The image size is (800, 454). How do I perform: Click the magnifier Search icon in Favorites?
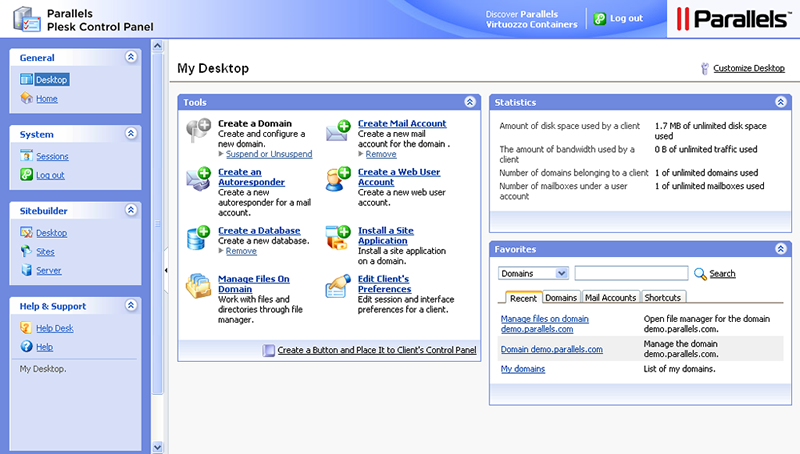click(701, 274)
